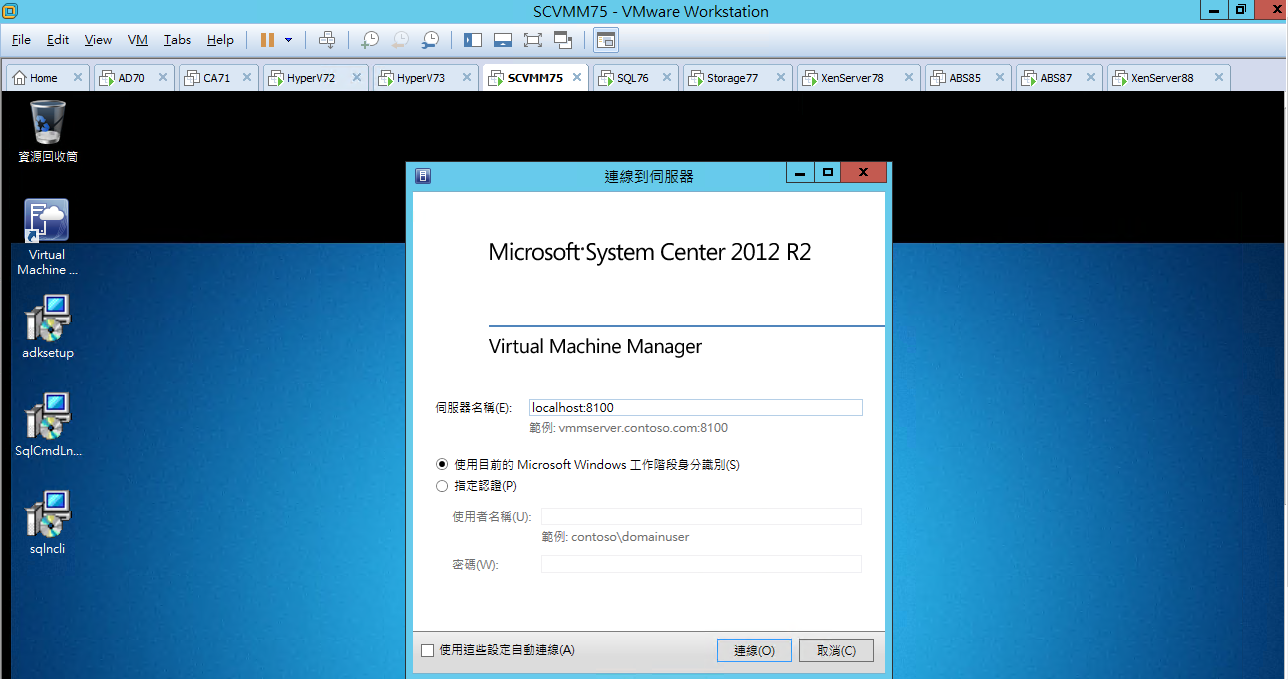Image resolution: width=1288 pixels, height=680 pixels.
Task: Select the specify credentials radio option
Action: [x=477, y=486]
